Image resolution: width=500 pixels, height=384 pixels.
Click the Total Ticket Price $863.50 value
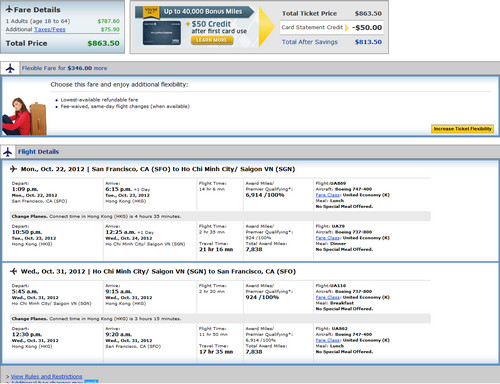(368, 14)
